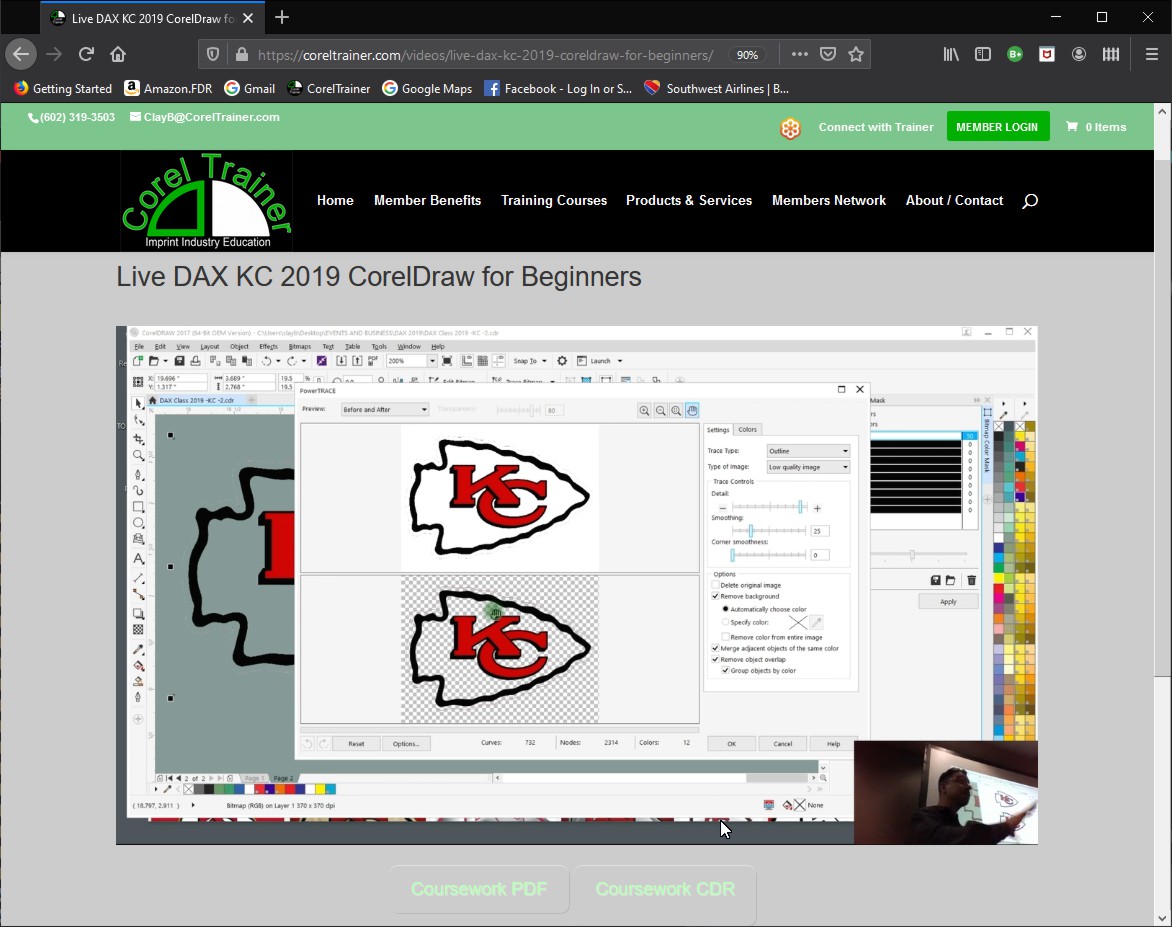Click the PowerTRACE Reset button
This screenshot has width=1172, height=927.
pos(357,744)
